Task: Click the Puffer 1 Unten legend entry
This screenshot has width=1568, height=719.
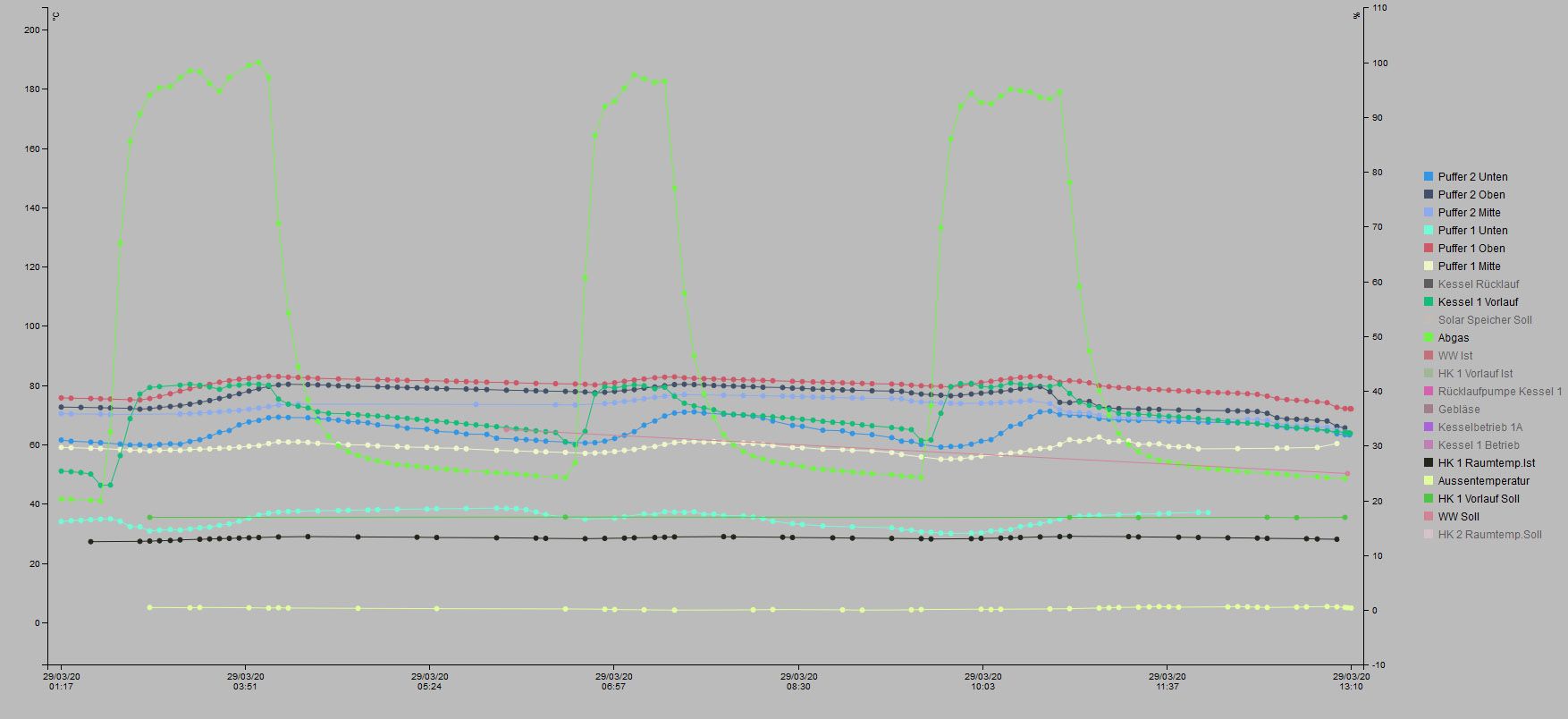Action: (x=1472, y=231)
